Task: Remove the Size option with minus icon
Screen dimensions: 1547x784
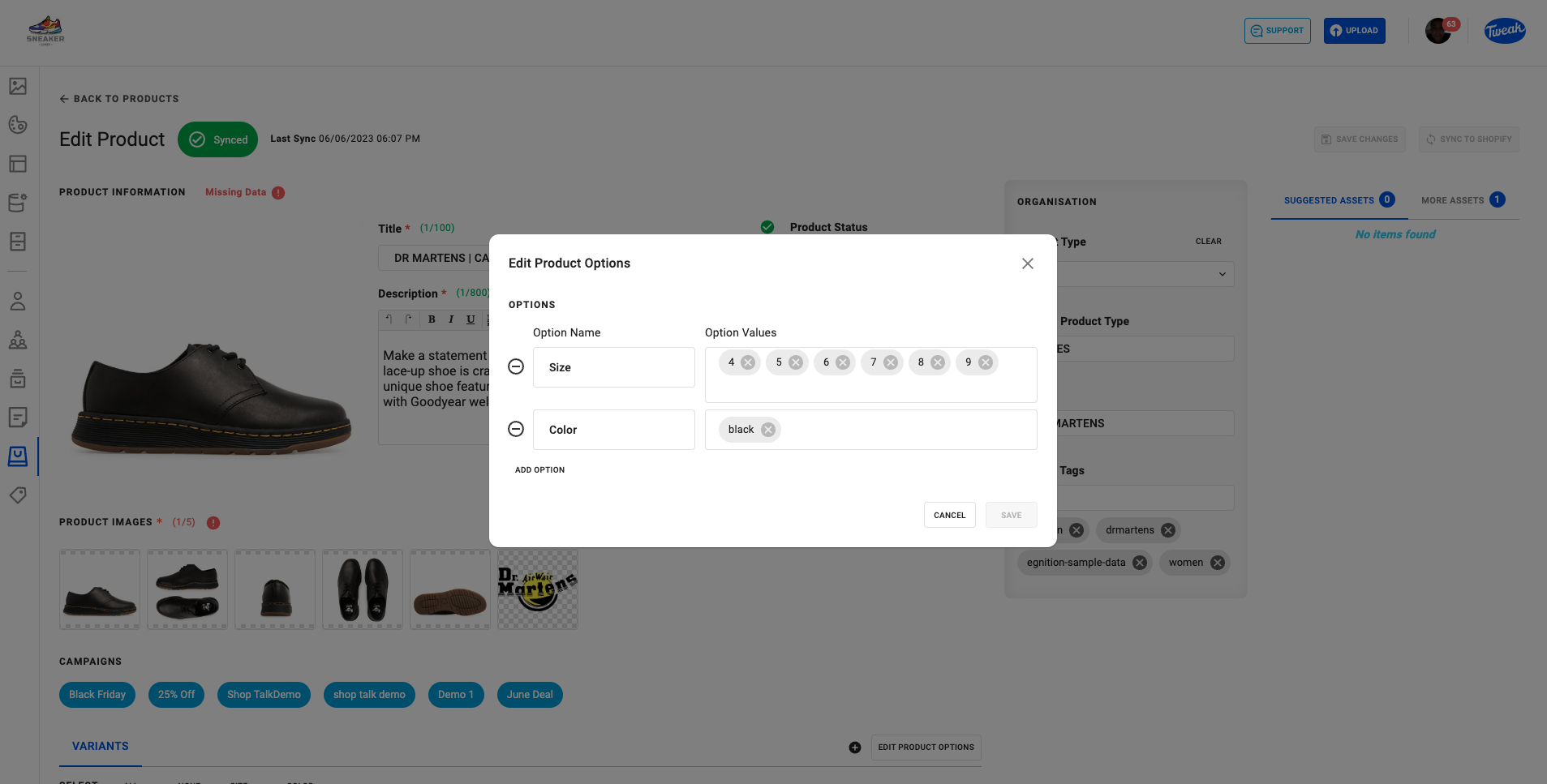Action: pos(516,366)
